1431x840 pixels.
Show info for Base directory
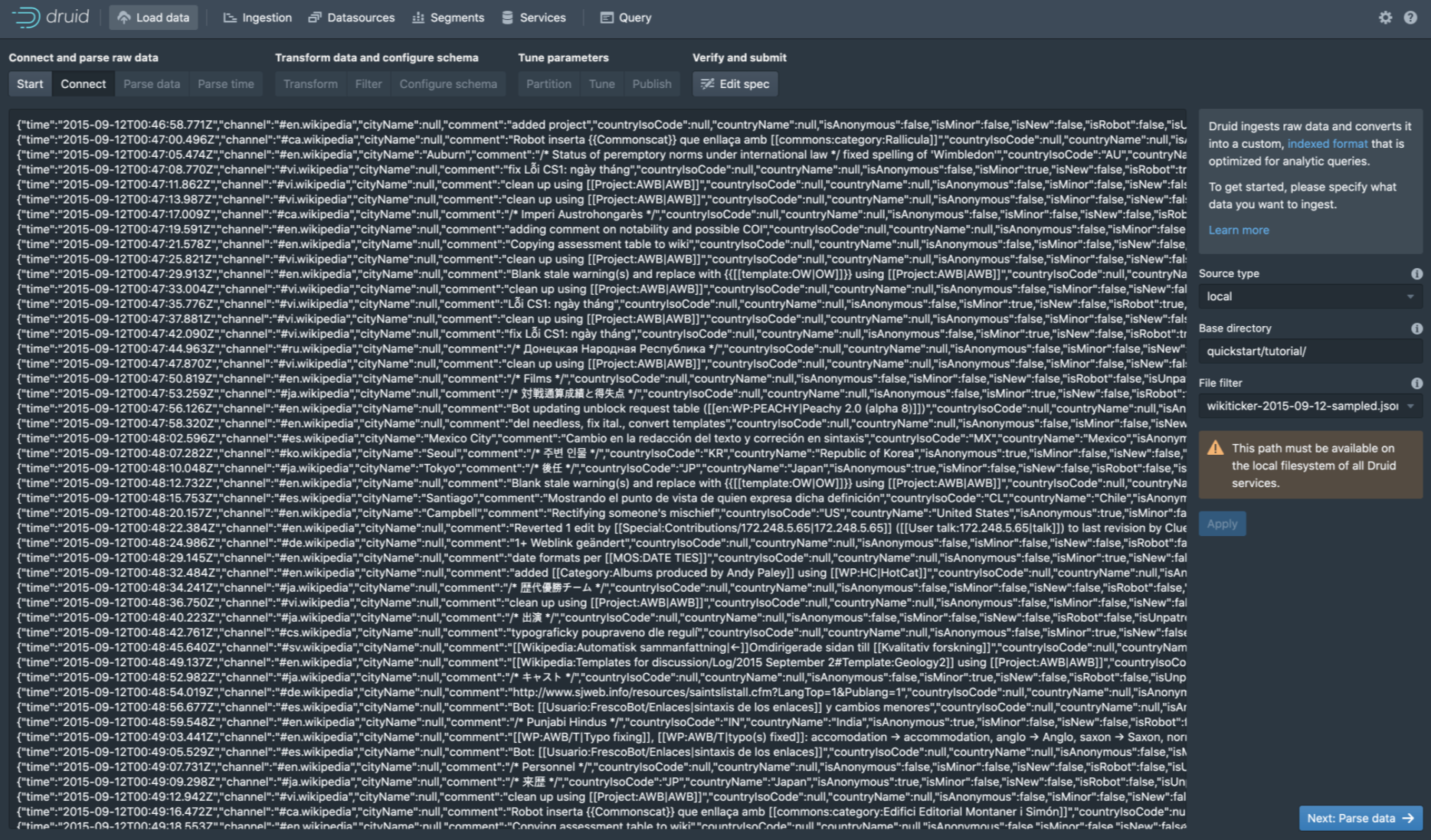point(1416,328)
